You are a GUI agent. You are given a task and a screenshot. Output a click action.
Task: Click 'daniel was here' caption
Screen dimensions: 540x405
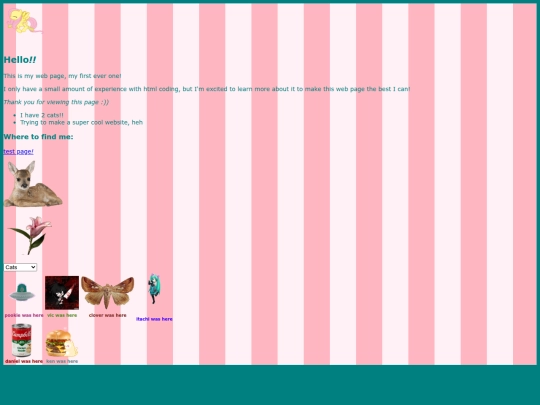pos(24,361)
